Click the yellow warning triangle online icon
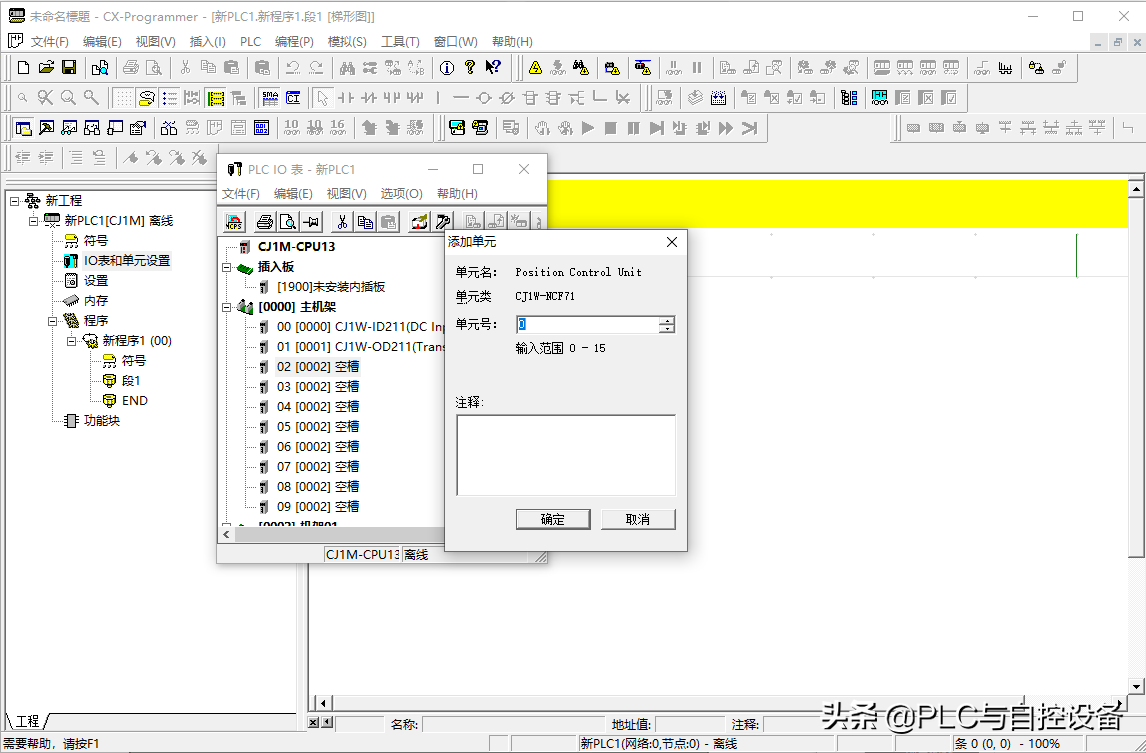This screenshot has height=753, width=1146. tap(535, 68)
